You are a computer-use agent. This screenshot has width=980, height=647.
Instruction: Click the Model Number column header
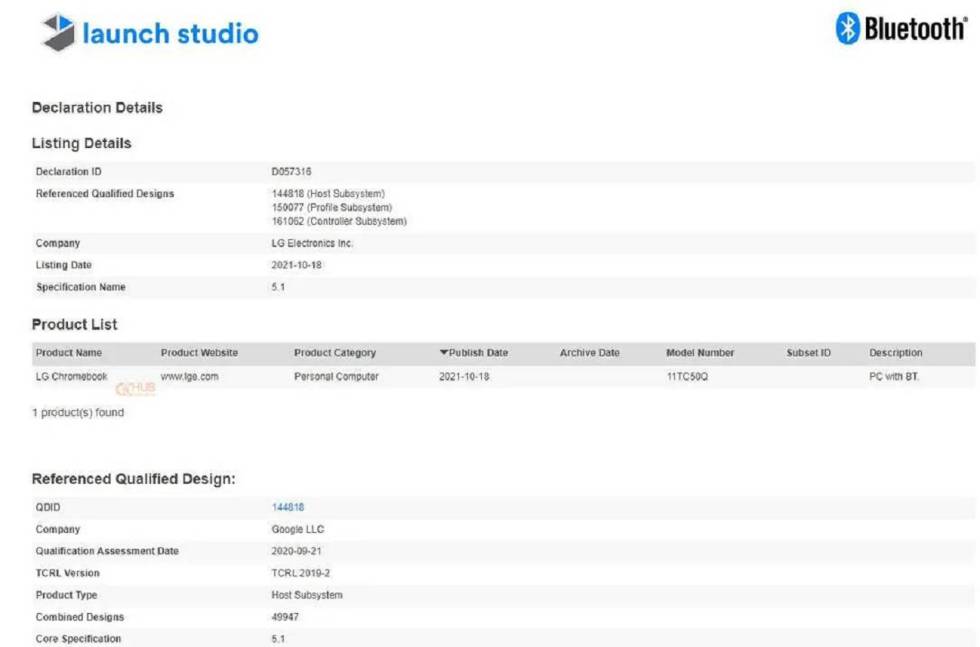pos(700,353)
